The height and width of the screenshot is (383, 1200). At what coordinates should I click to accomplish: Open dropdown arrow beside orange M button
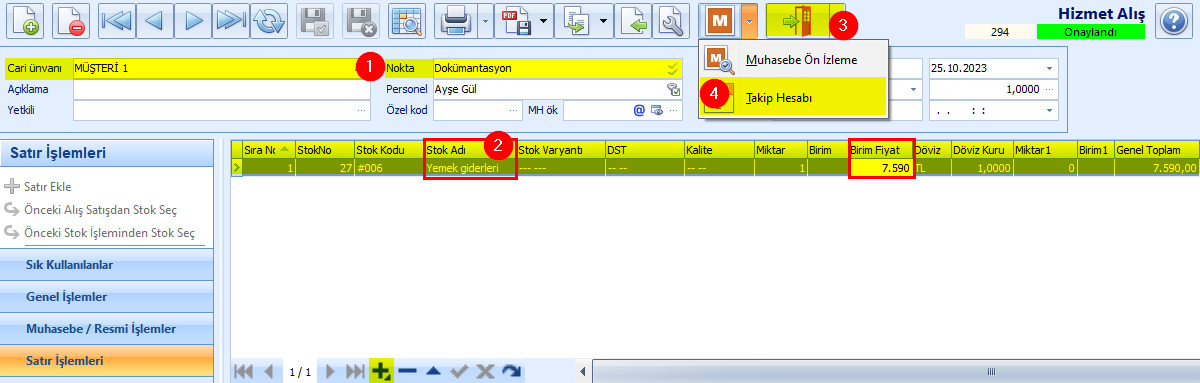[748, 21]
